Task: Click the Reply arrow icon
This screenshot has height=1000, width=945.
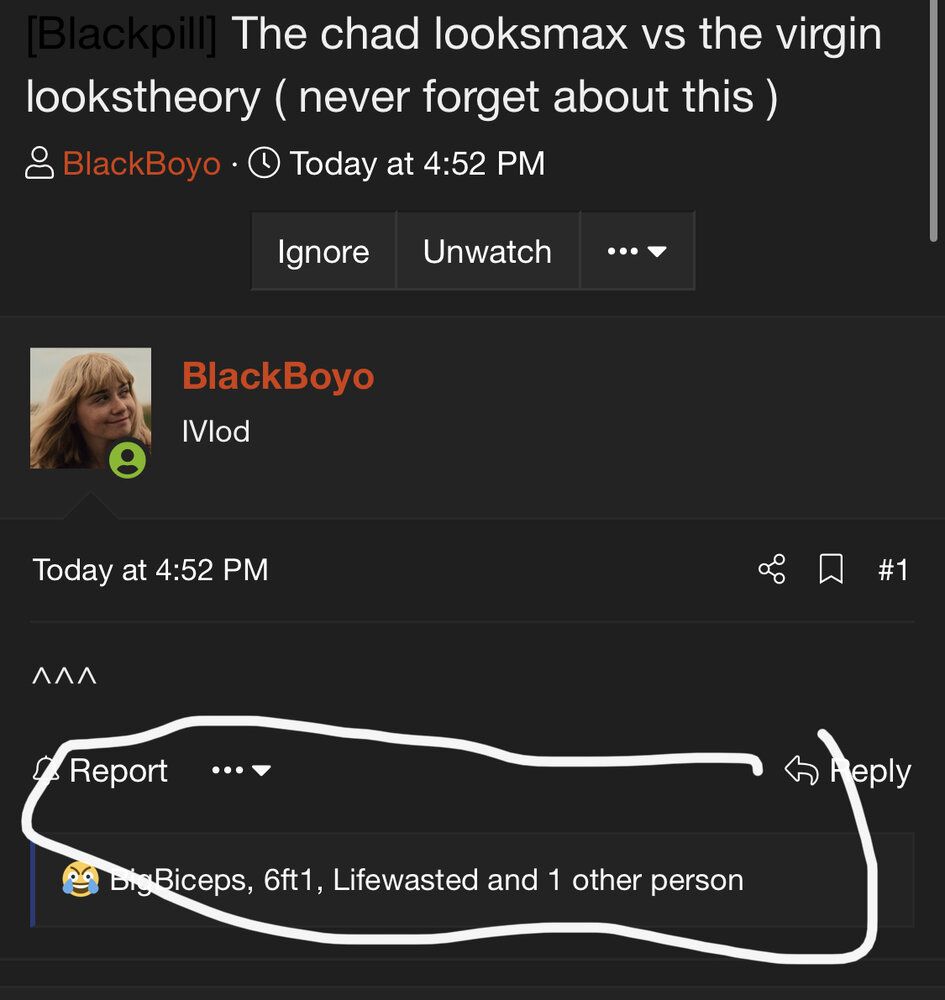Action: pyautogui.click(x=802, y=770)
